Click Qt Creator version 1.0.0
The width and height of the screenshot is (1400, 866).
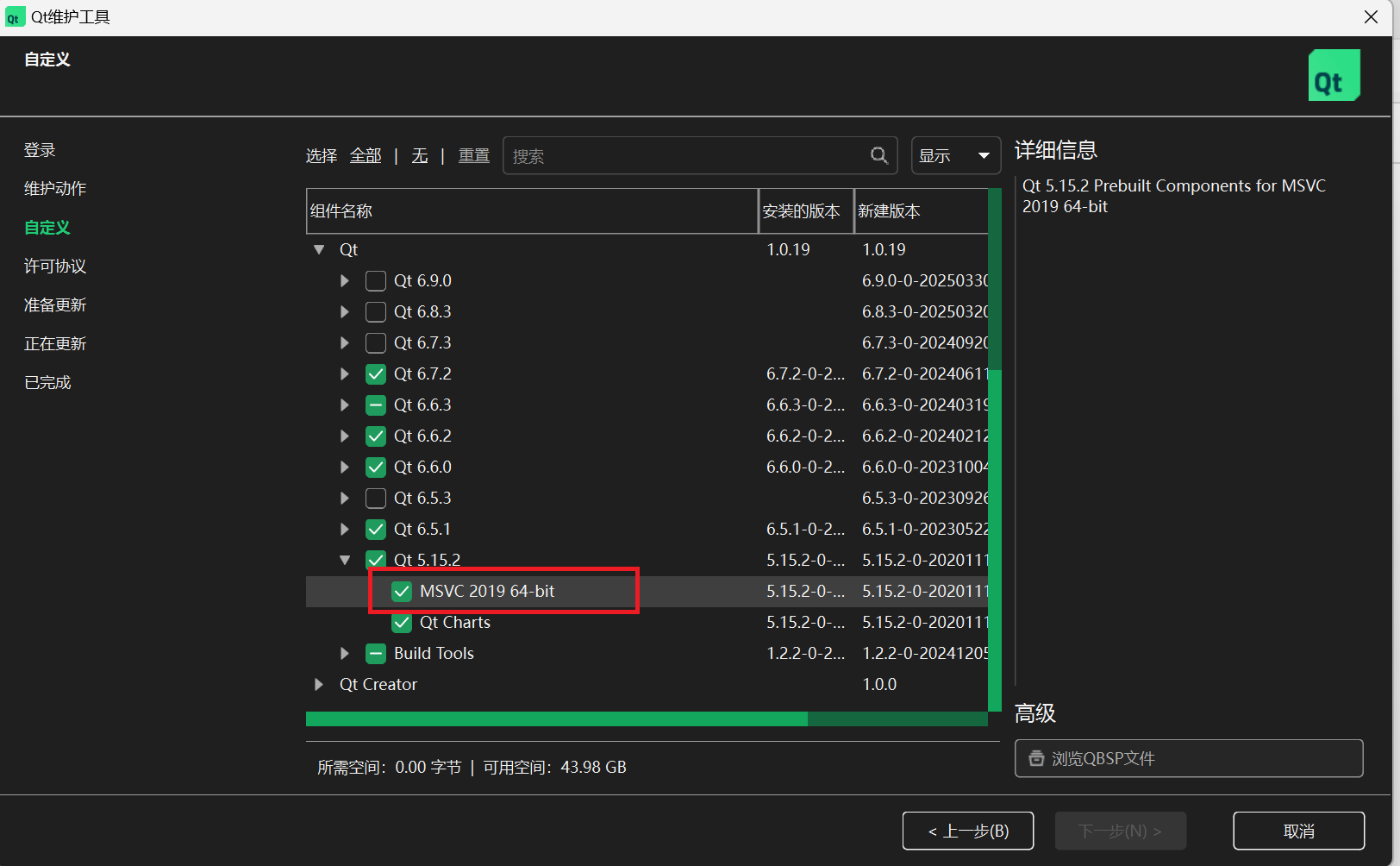[x=879, y=685]
